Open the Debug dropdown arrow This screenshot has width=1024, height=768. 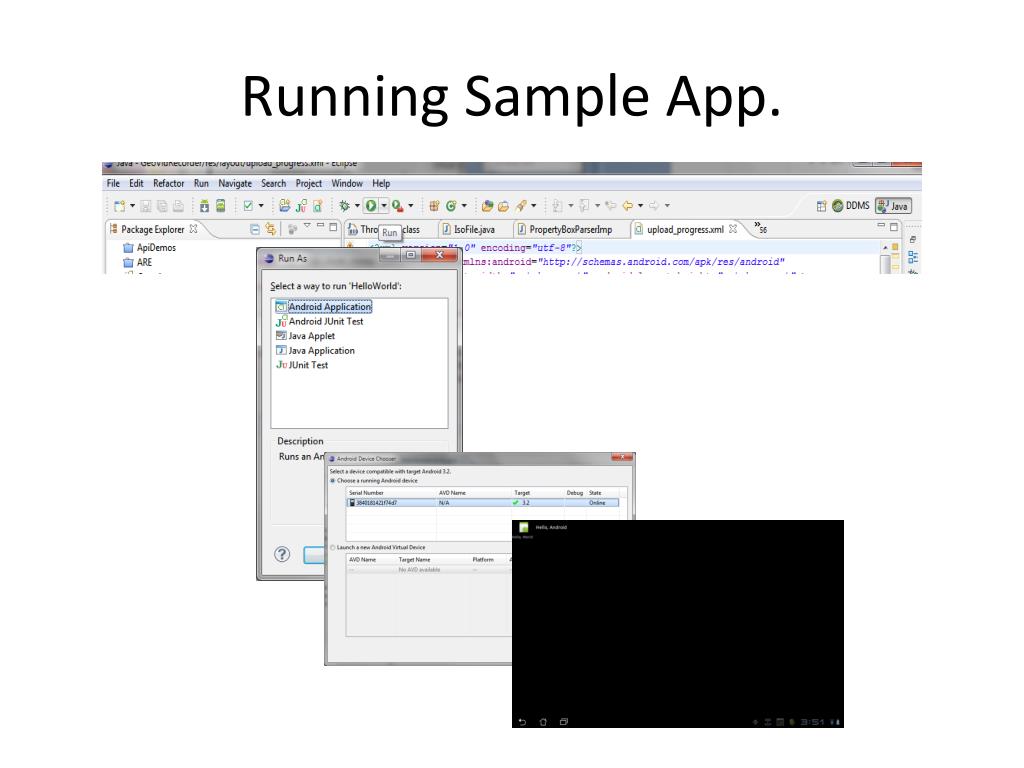pos(357,206)
